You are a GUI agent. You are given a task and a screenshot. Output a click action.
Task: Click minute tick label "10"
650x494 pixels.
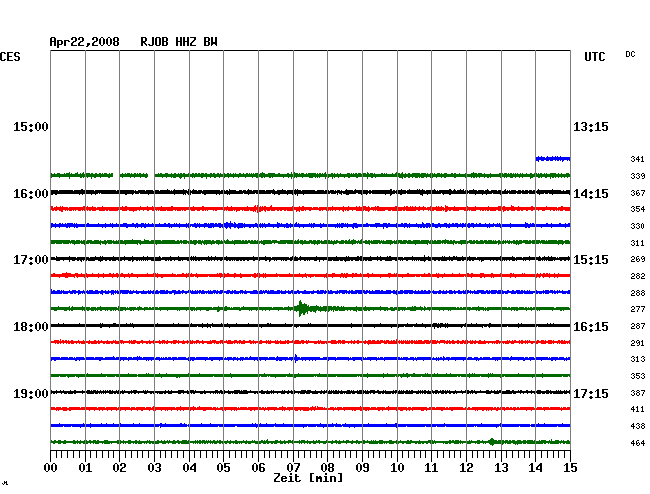coord(397,468)
